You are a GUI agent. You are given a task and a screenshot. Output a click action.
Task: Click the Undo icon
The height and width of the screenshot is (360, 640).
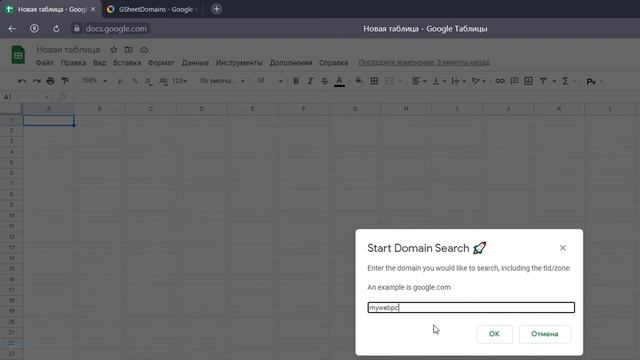point(22,81)
